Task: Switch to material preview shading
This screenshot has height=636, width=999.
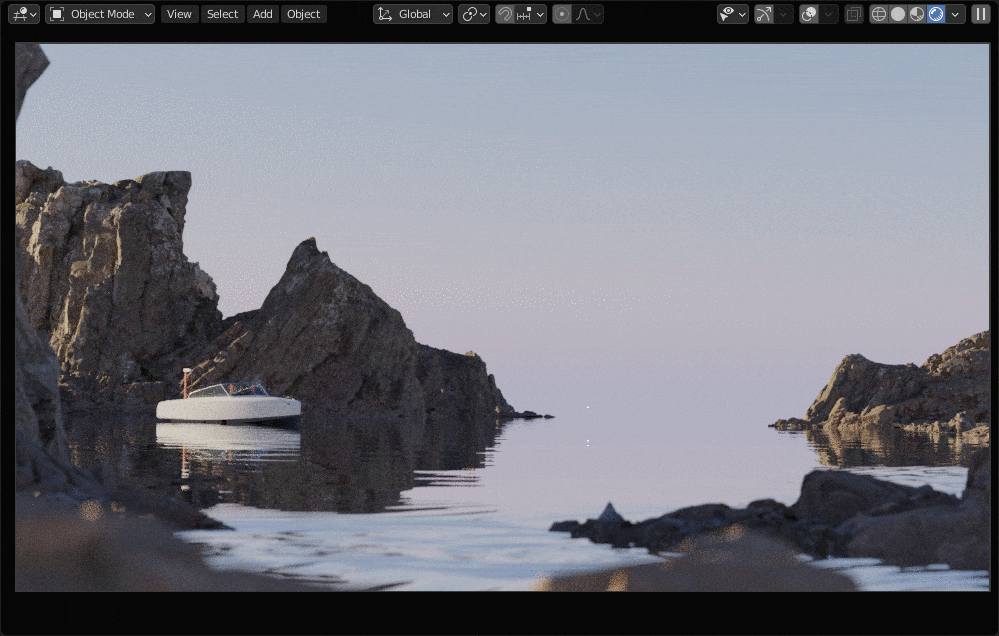Action: tap(917, 14)
